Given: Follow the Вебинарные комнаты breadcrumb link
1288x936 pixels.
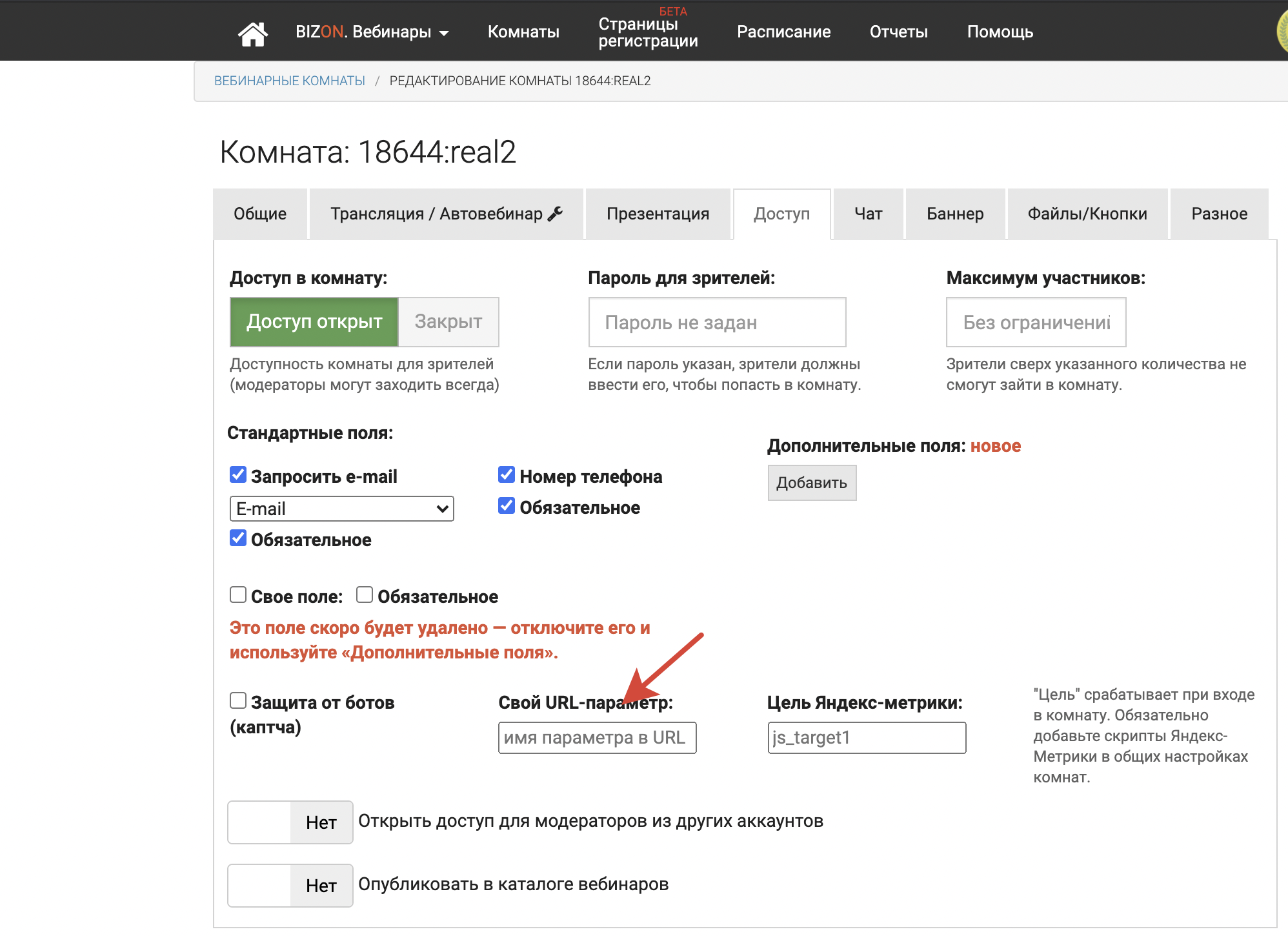Looking at the screenshot, I should click(289, 81).
